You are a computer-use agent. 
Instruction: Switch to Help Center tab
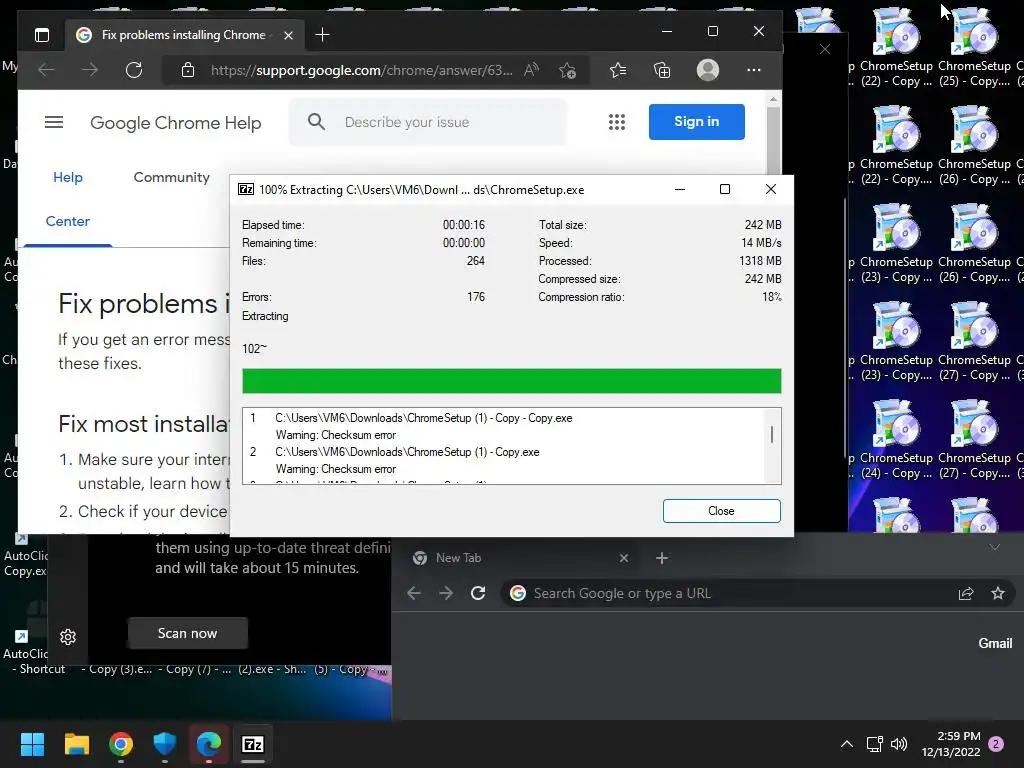tap(68, 199)
